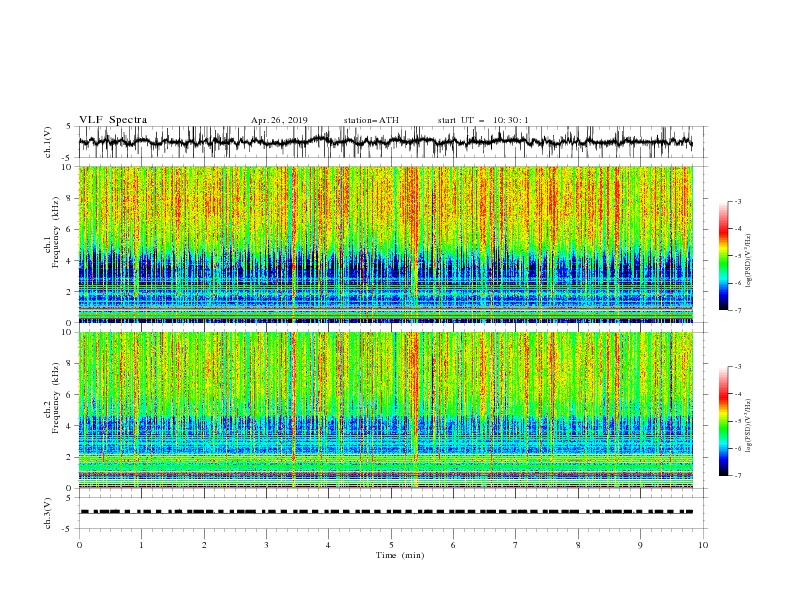Click the "VLF Spectra" plot title

113,120
